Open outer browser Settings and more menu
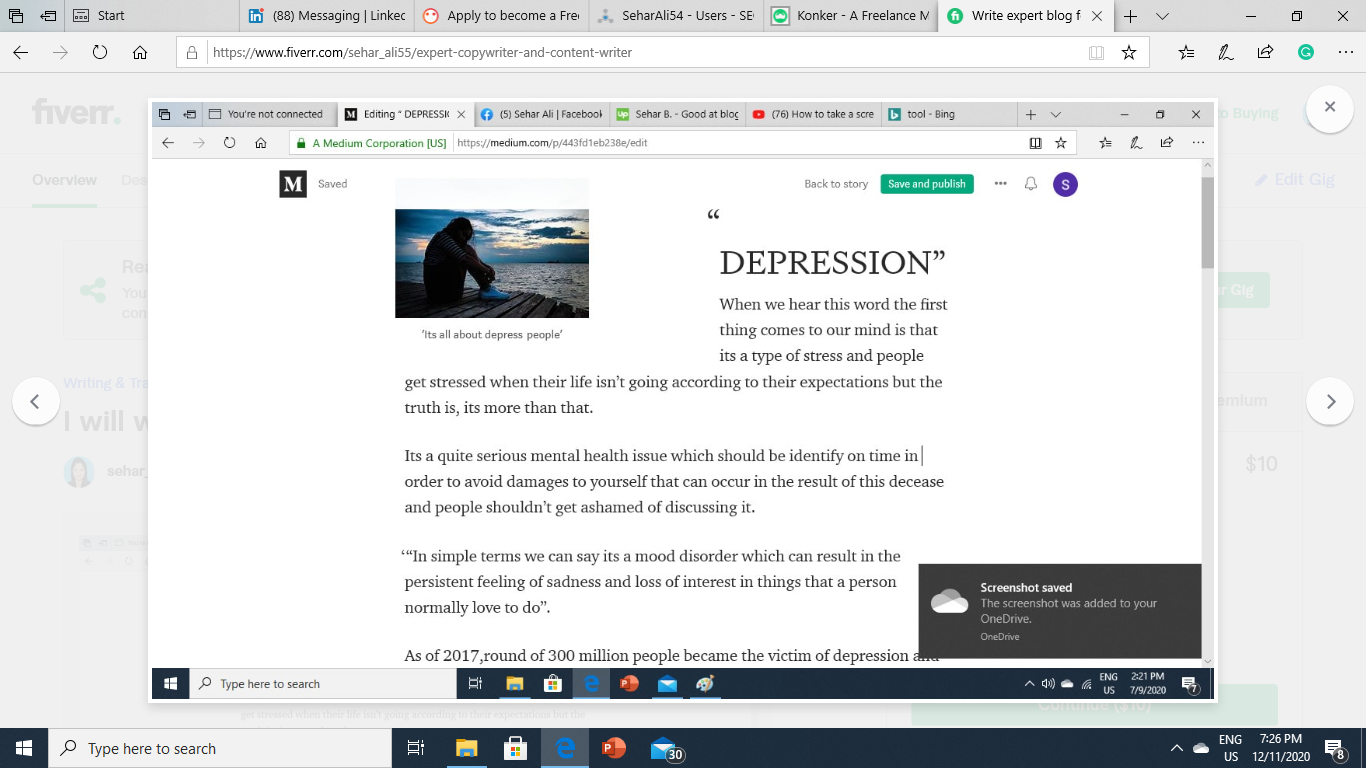 [1345, 53]
